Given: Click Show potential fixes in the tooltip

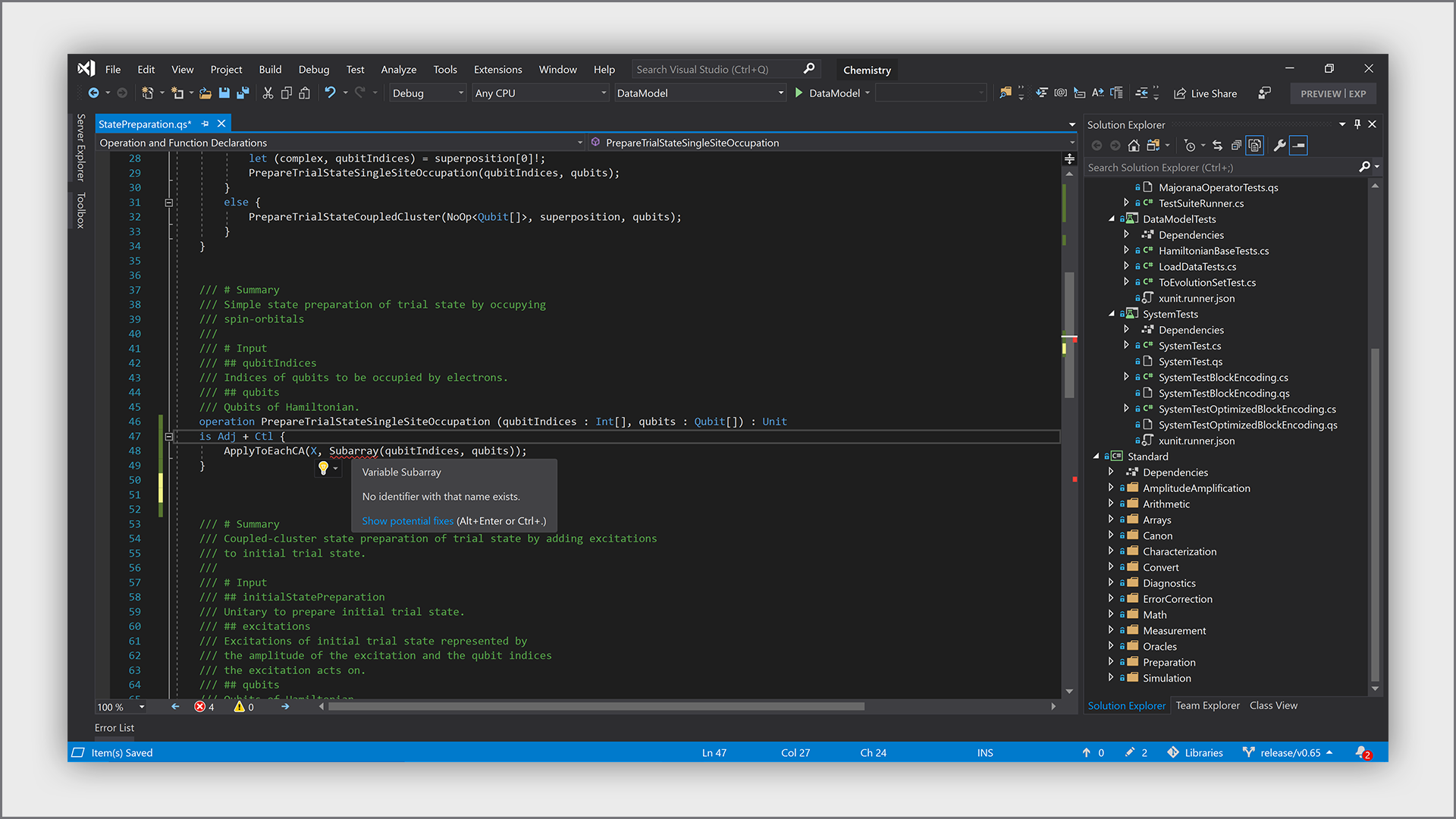Looking at the screenshot, I should pos(407,521).
